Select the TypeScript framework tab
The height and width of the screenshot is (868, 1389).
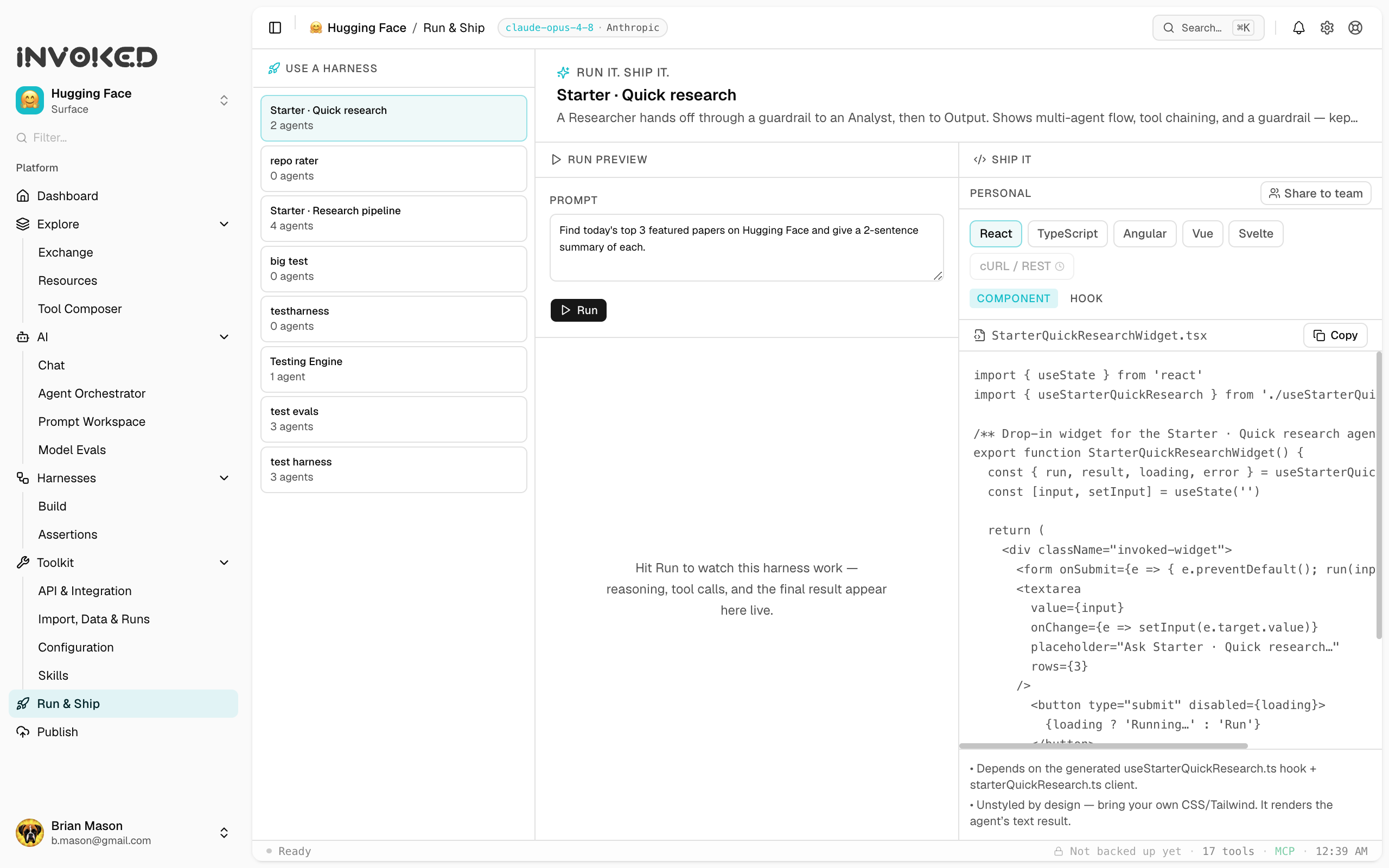tap(1067, 234)
